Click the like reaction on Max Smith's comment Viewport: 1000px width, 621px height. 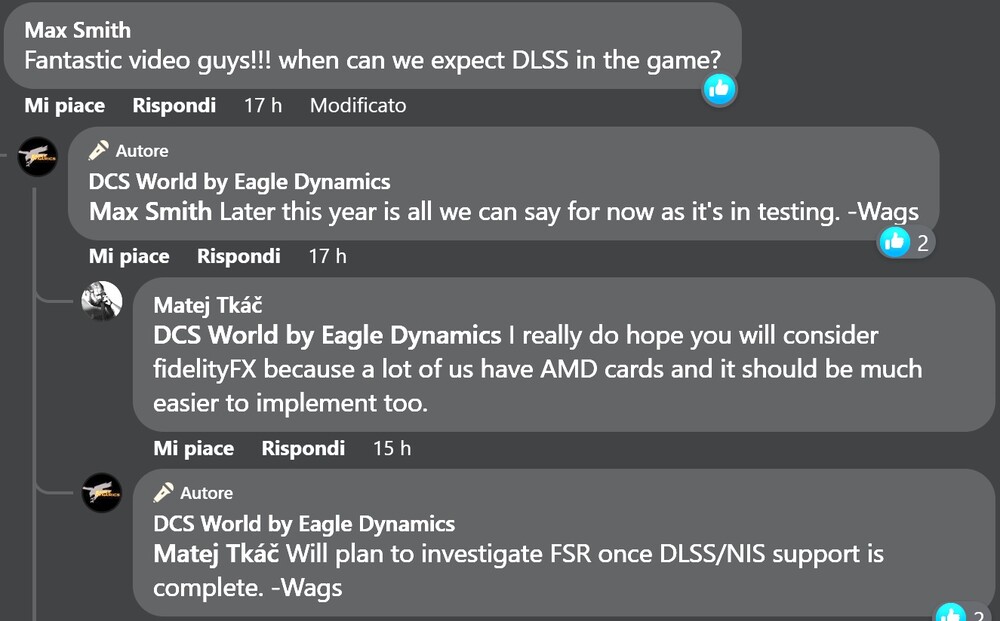(x=719, y=89)
